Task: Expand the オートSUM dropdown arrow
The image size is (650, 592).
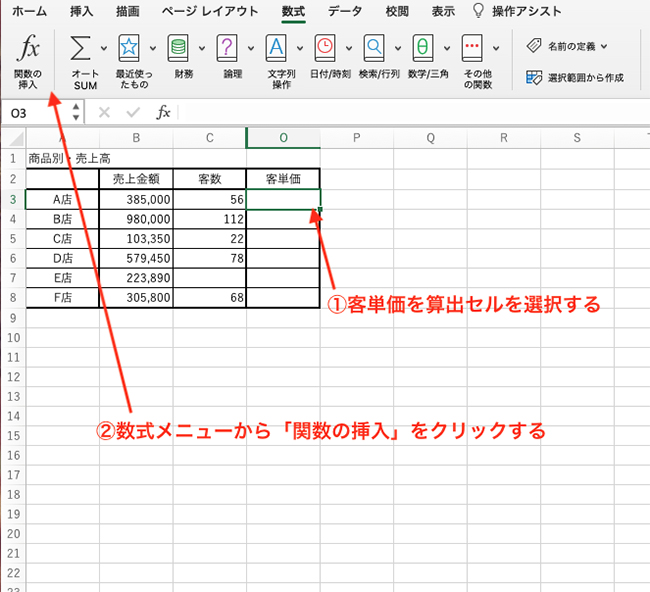Action: (x=104, y=49)
